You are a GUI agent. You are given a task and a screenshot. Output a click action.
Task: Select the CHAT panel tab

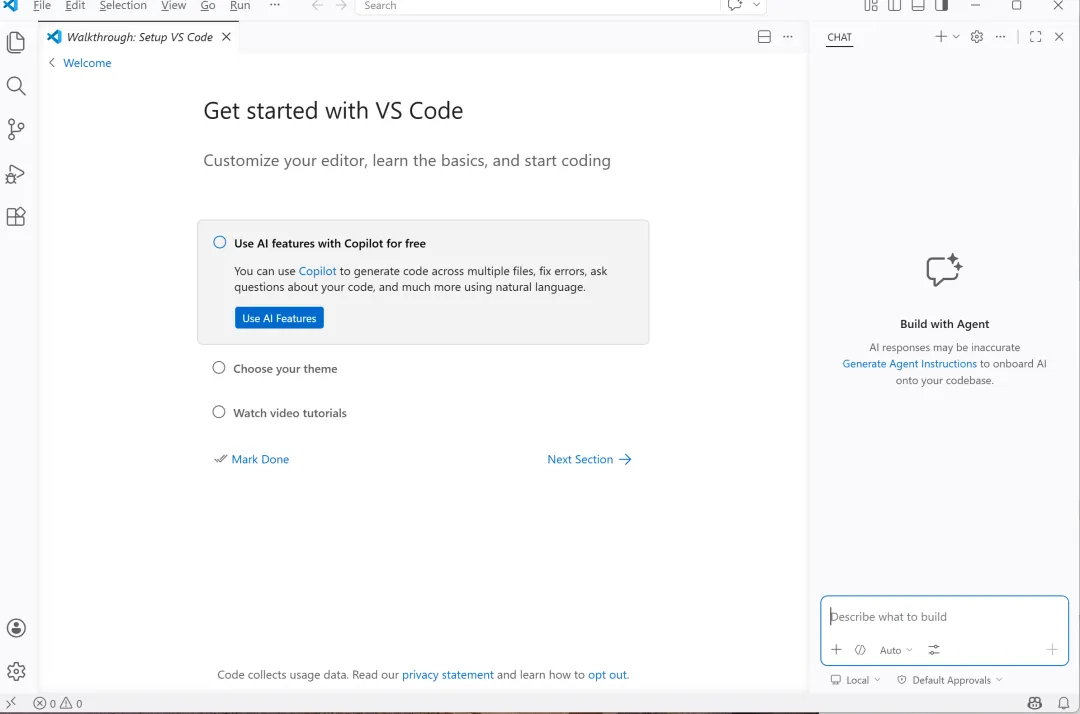(839, 37)
